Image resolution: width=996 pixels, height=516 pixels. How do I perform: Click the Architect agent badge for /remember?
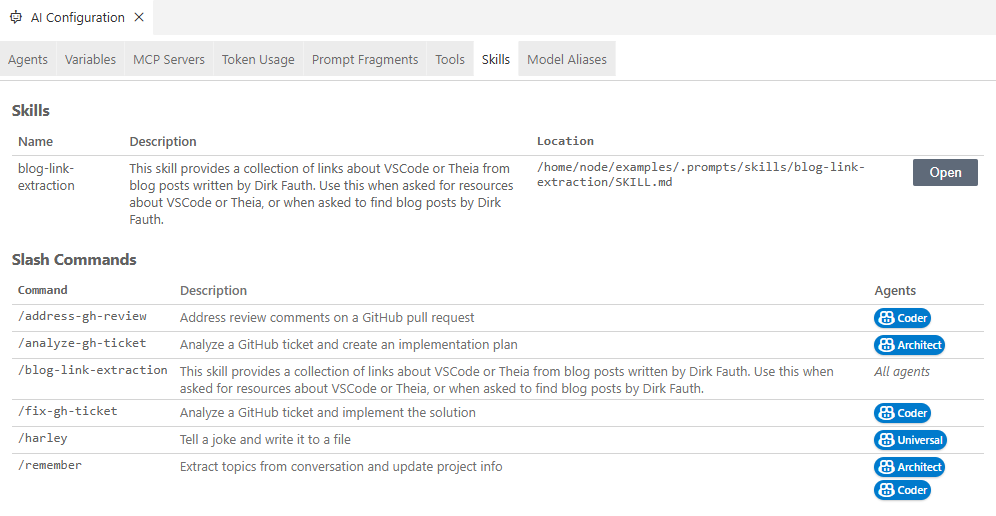pyautogui.click(x=909, y=467)
